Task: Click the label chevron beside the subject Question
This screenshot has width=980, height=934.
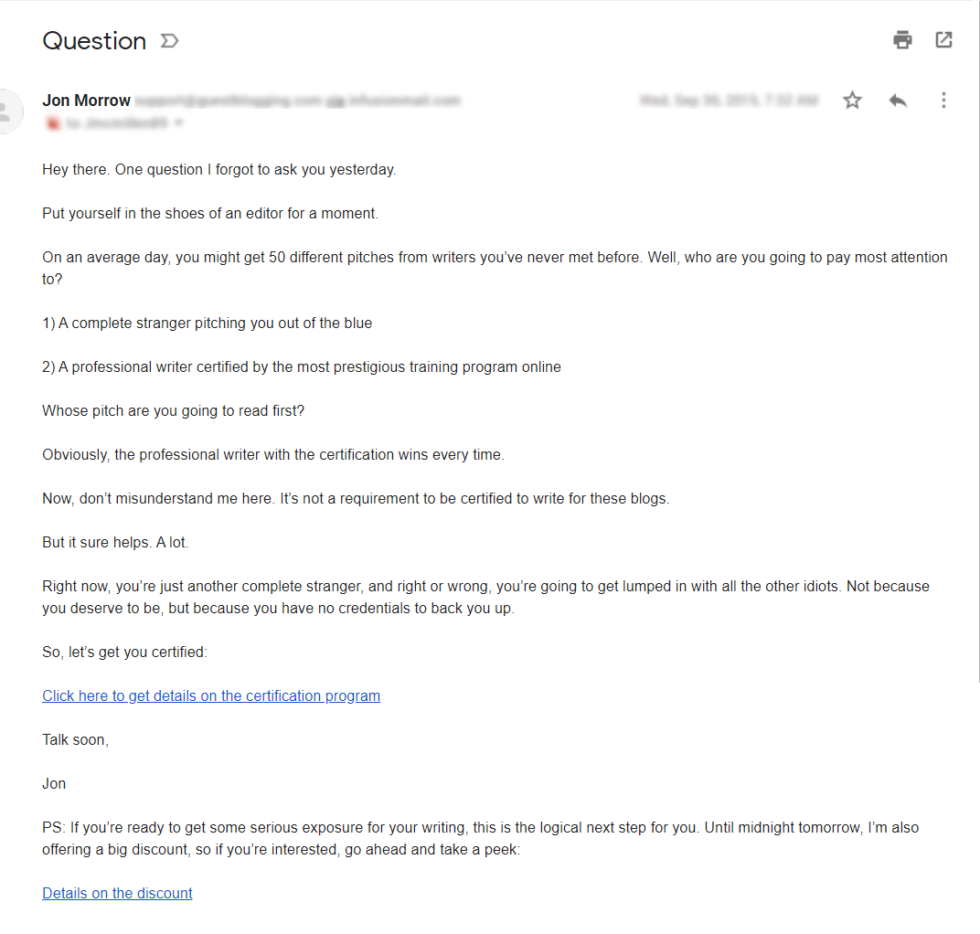Action: pos(169,41)
